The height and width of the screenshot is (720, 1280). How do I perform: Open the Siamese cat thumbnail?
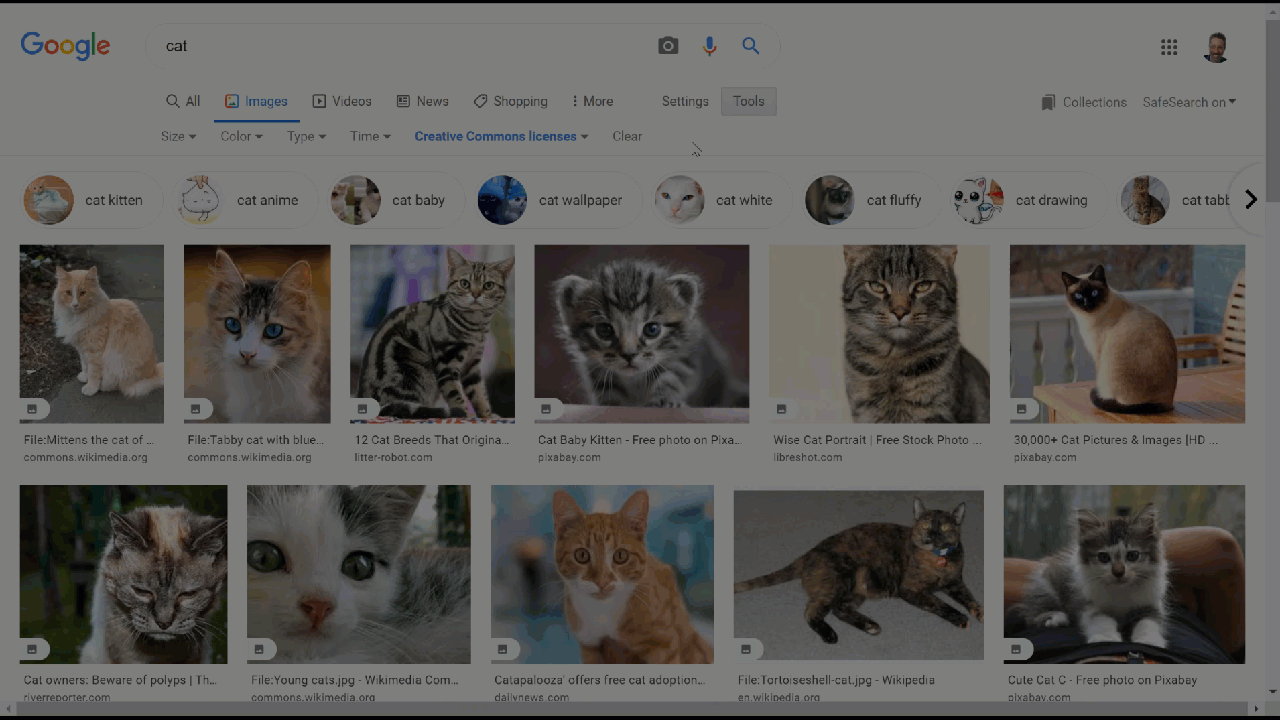click(1127, 334)
